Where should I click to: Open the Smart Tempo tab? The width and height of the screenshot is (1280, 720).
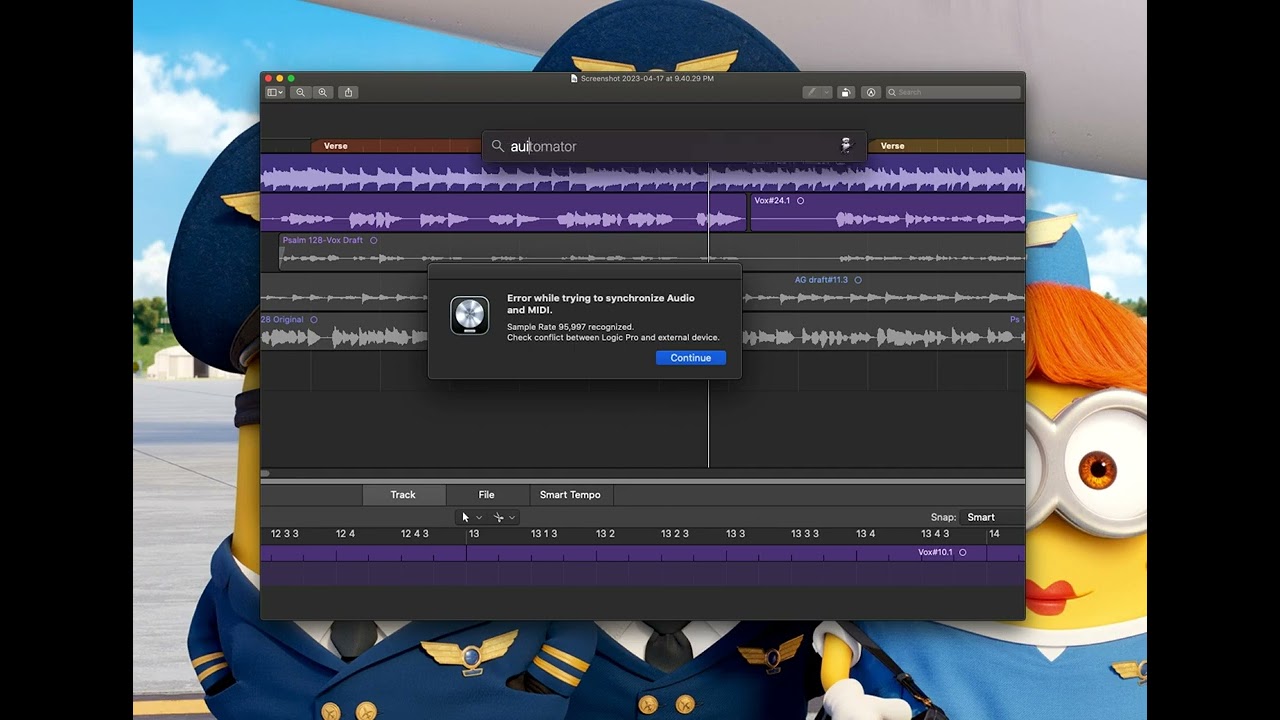[570, 495]
